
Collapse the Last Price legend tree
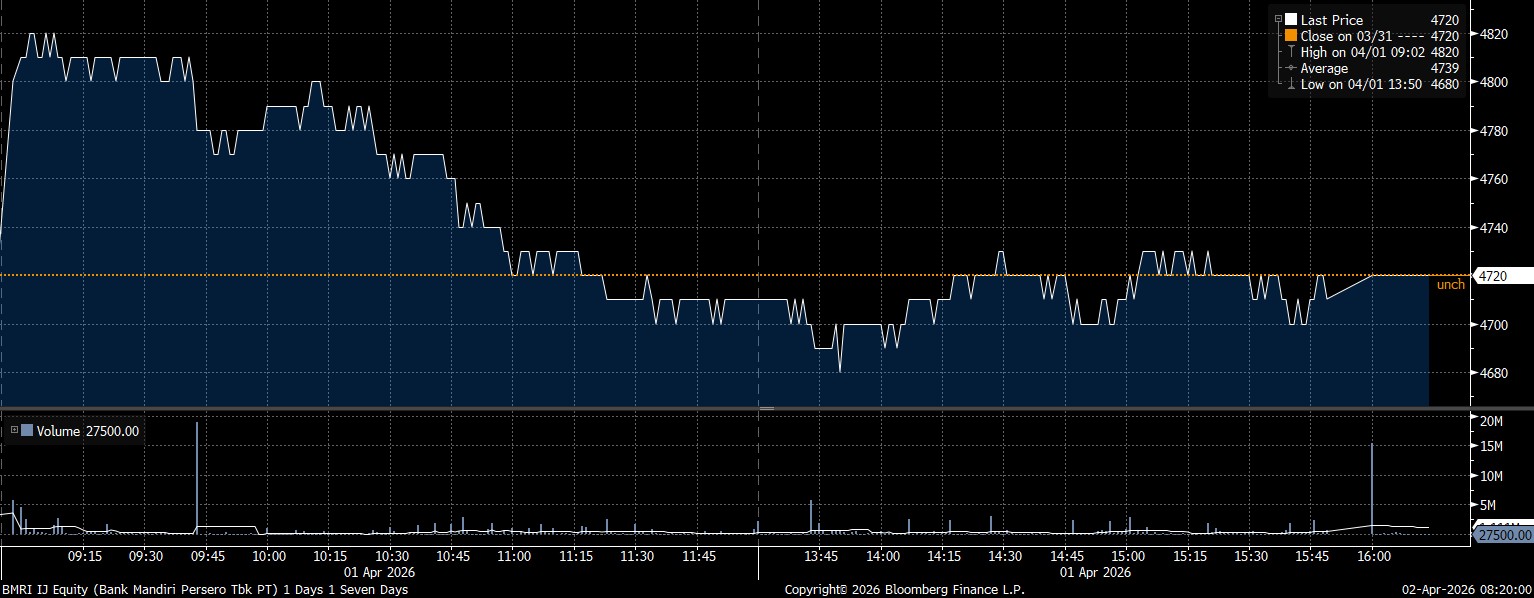pos(1279,19)
